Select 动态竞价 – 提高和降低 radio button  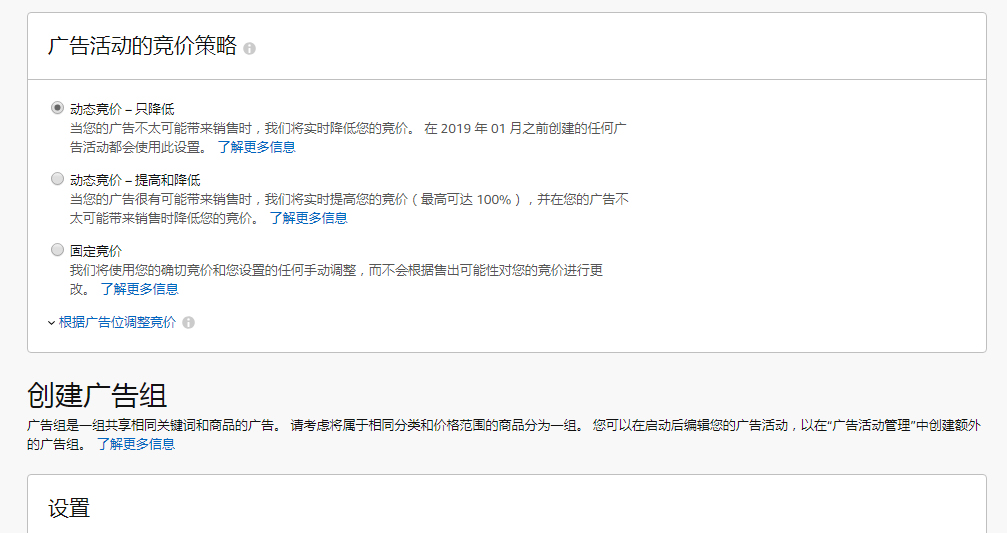click(57, 179)
